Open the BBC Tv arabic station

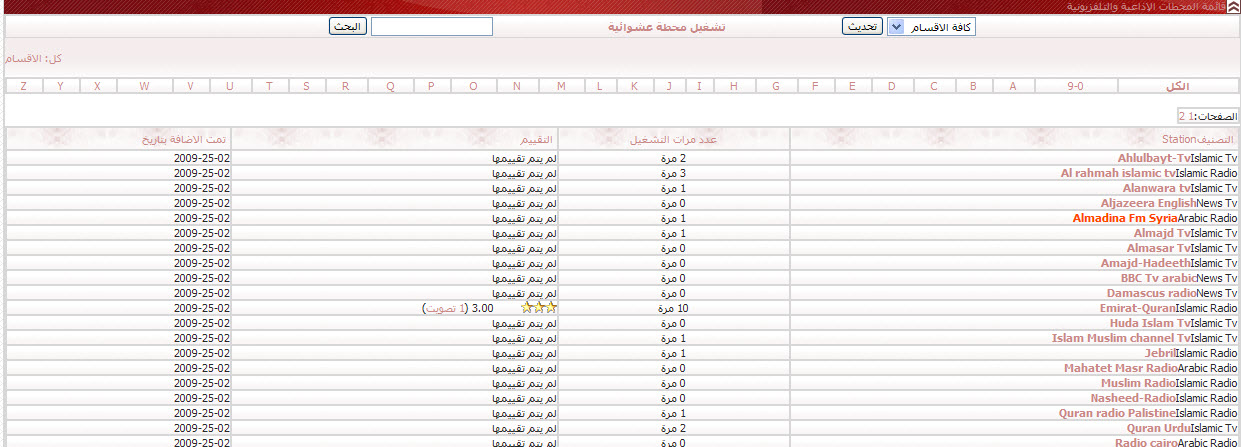coord(1158,278)
